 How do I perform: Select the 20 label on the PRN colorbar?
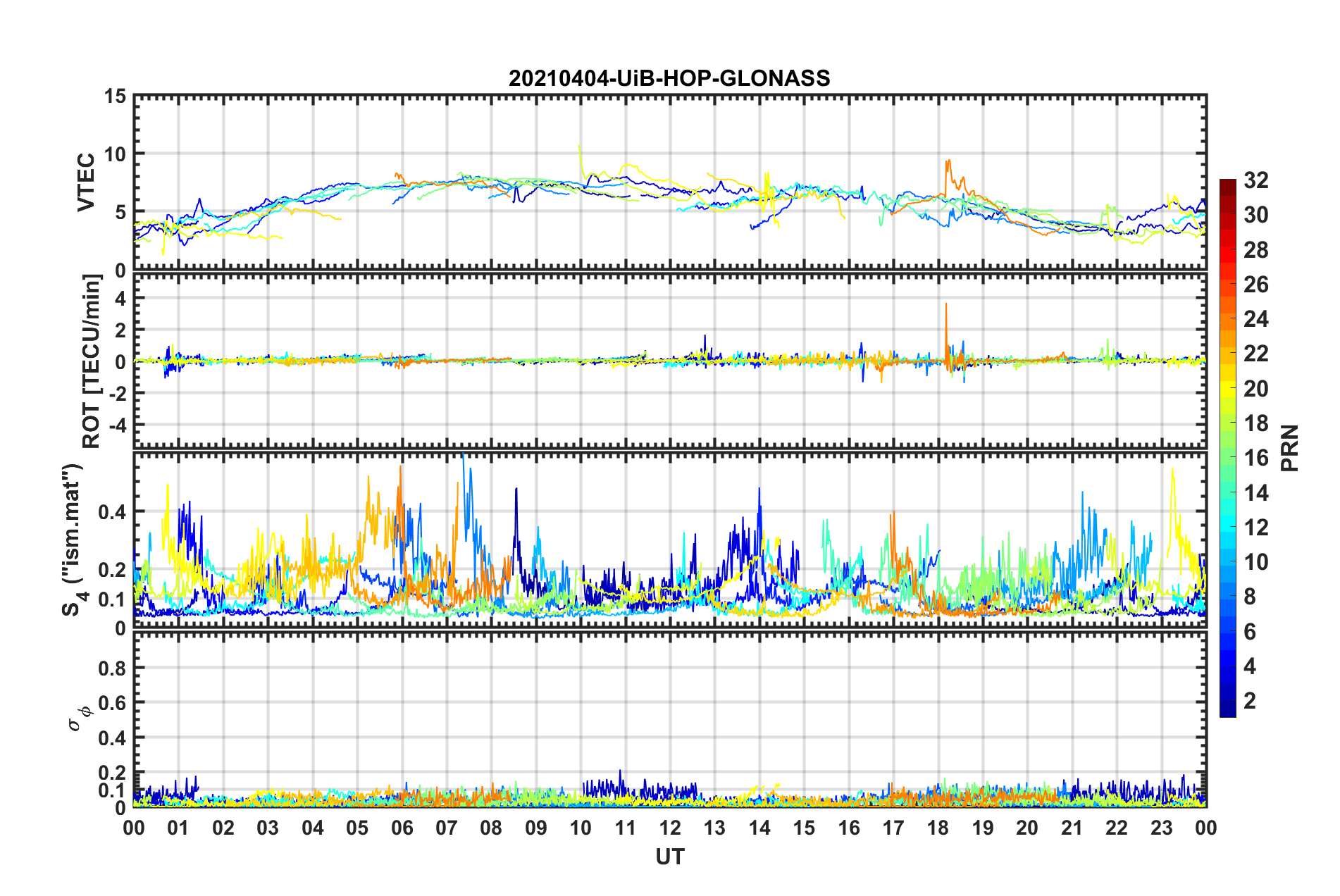(1255, 389)
